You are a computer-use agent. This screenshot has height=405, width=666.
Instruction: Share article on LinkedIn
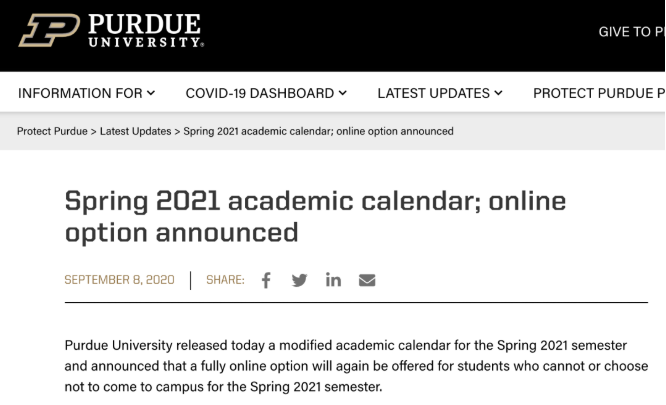click(333, 280)
